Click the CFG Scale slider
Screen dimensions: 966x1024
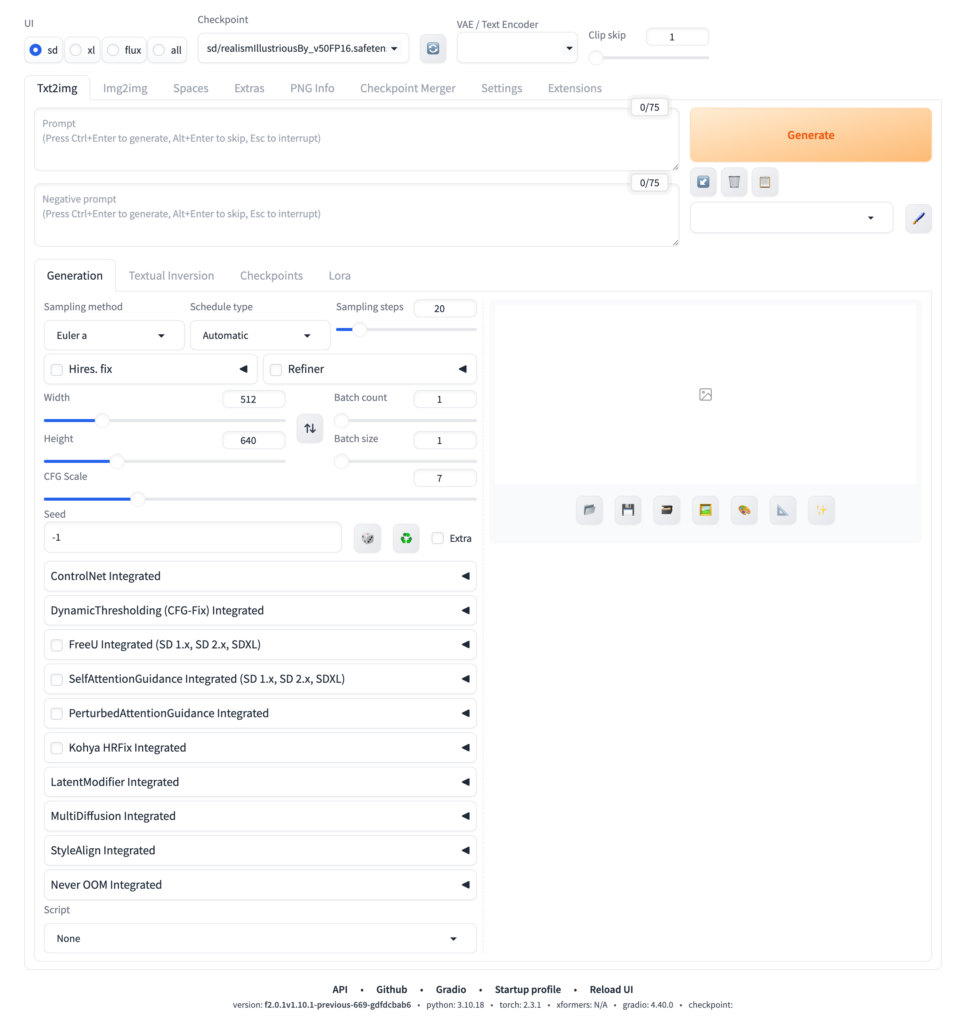pyautogui.click(x=260, y=498)
